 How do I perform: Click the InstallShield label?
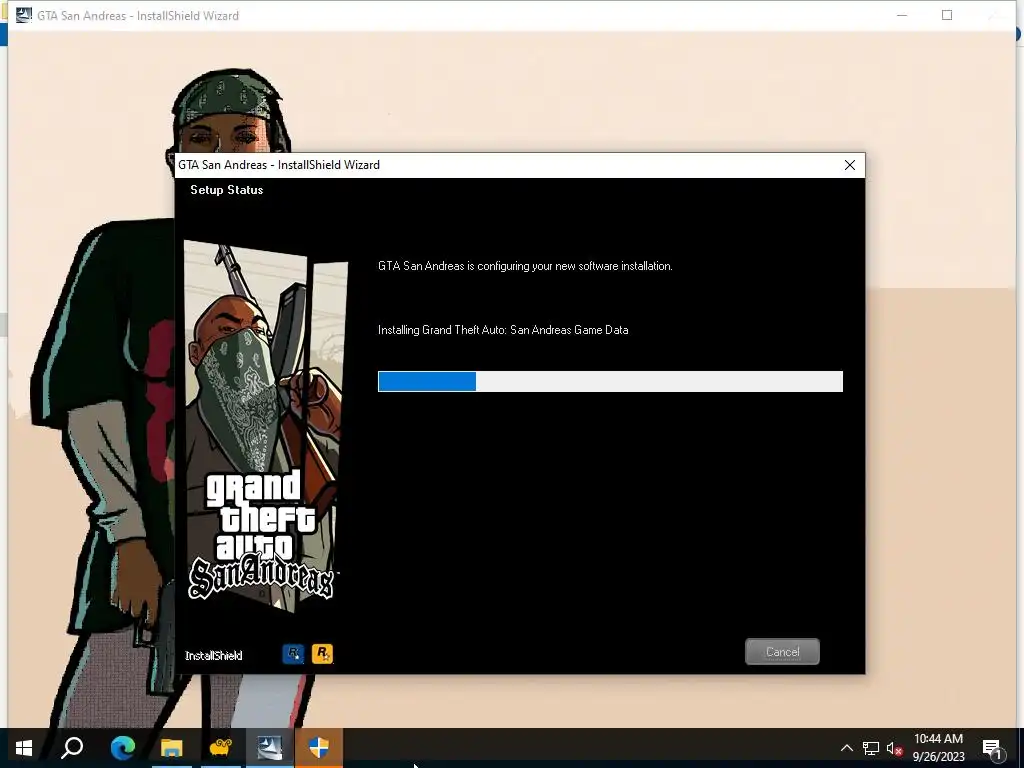pyautogui.click(x=214, y=656)
